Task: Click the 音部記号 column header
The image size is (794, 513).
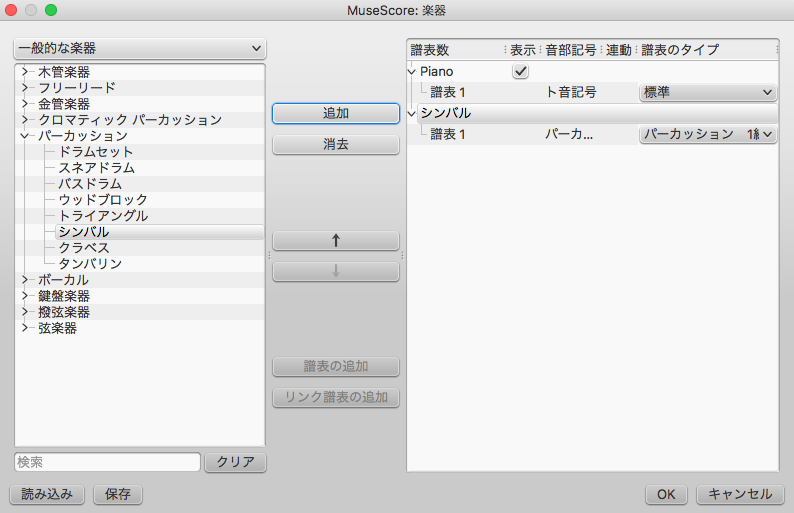Action: click(571, 50)
